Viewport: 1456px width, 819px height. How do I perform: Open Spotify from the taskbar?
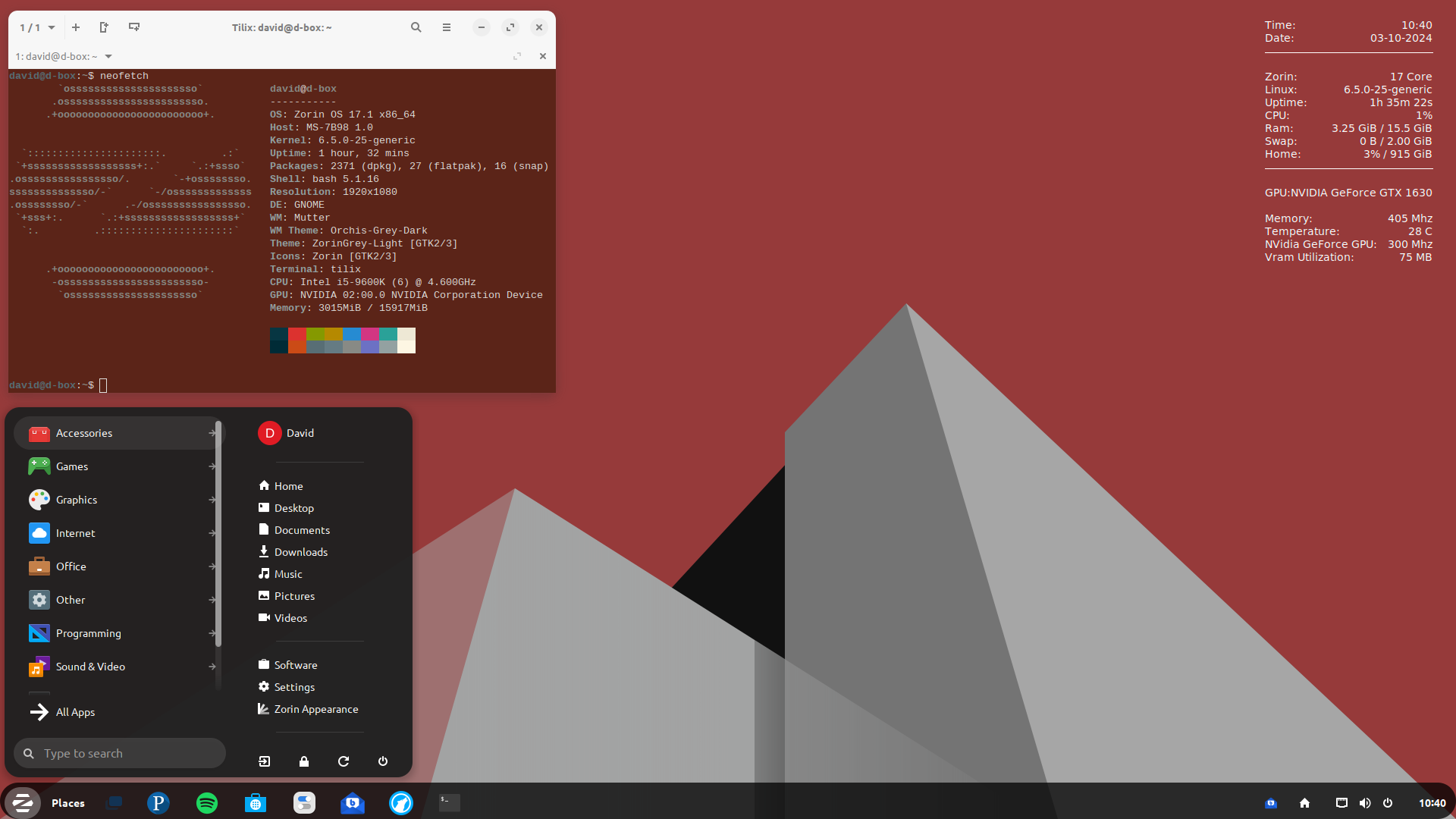(x=207, y=802)
